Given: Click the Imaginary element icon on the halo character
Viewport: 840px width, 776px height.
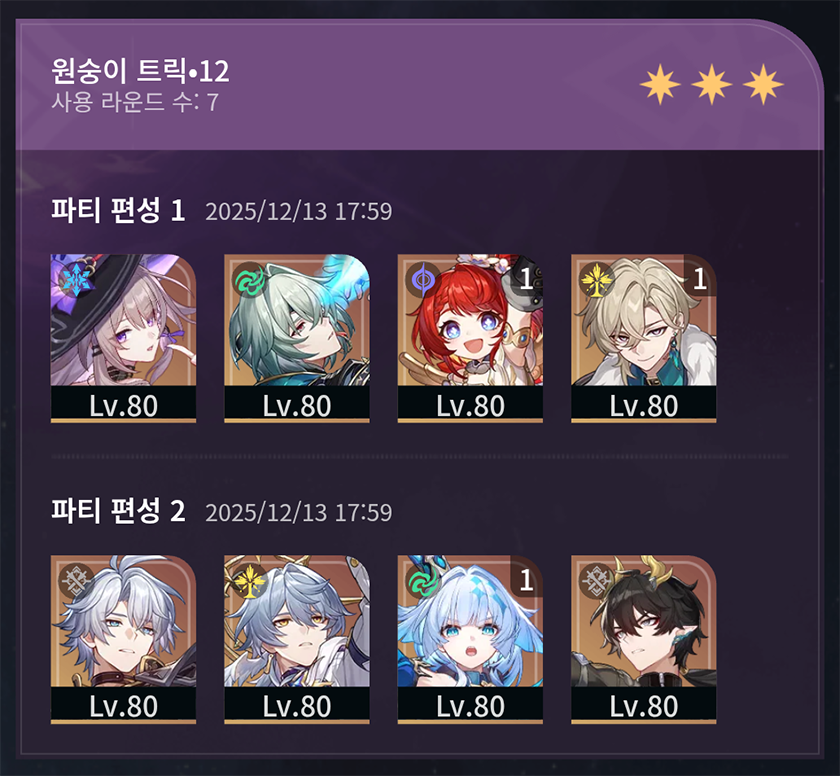Looking at the screenshot, I should [249, 580].
